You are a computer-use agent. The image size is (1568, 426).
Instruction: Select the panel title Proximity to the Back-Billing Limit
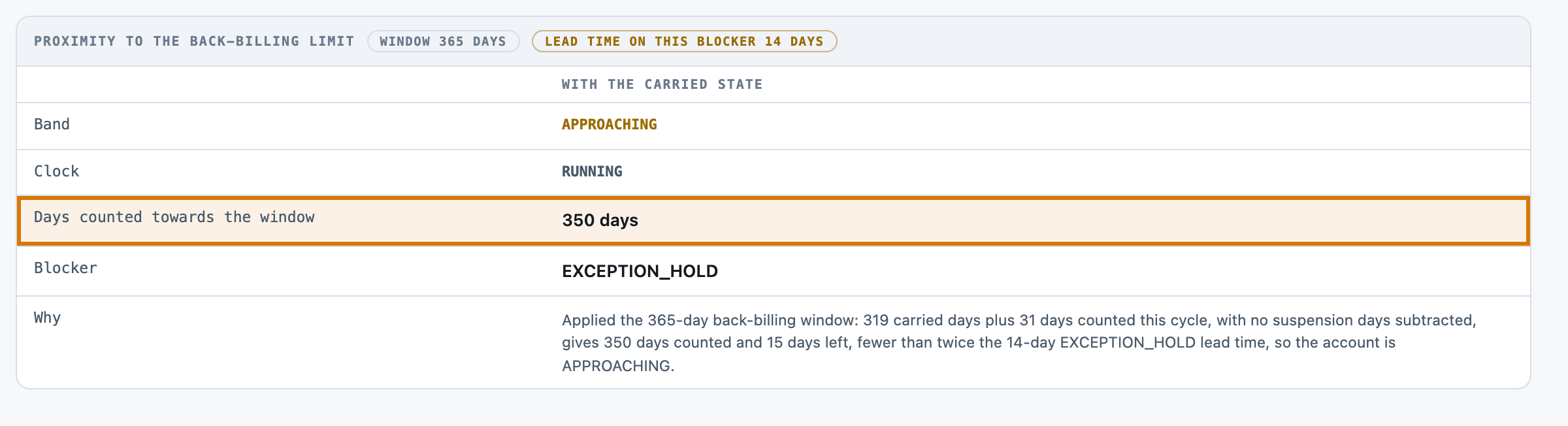(194, 41)
